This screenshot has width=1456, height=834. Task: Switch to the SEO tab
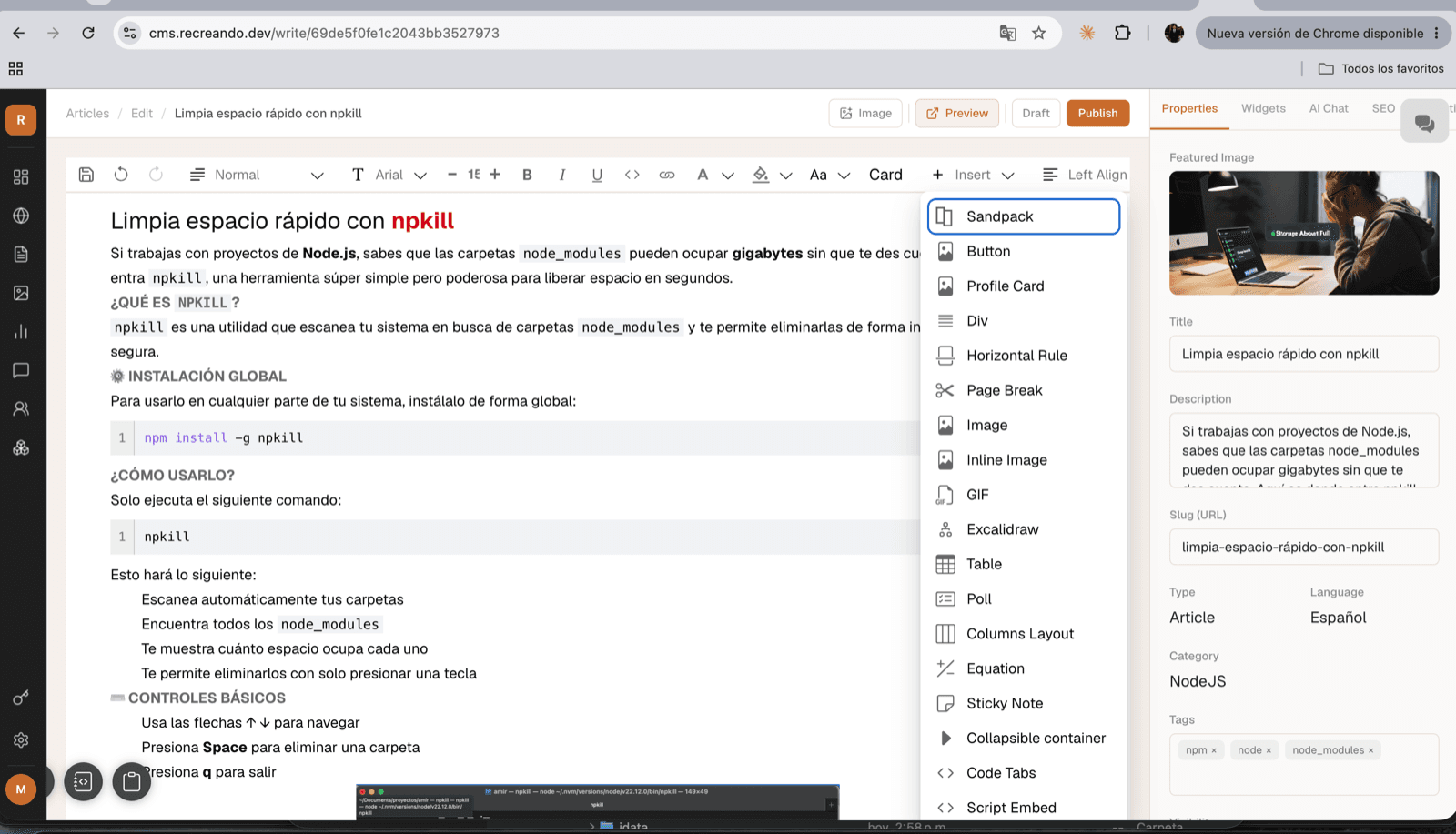(x=1383, y=108)
